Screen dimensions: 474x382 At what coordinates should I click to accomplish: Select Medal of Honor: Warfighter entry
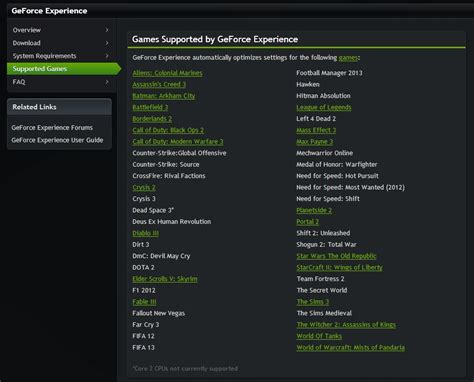[x=337, y=165]
